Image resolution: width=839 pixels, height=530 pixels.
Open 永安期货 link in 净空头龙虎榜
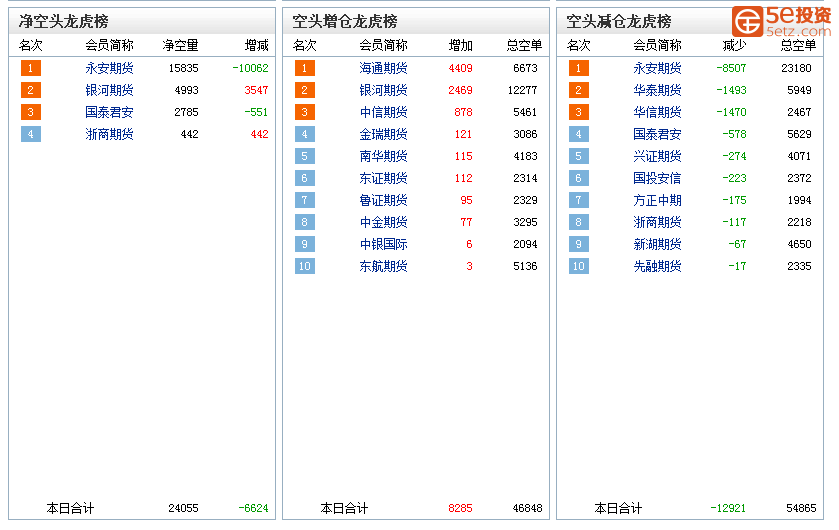pos(109,68)
